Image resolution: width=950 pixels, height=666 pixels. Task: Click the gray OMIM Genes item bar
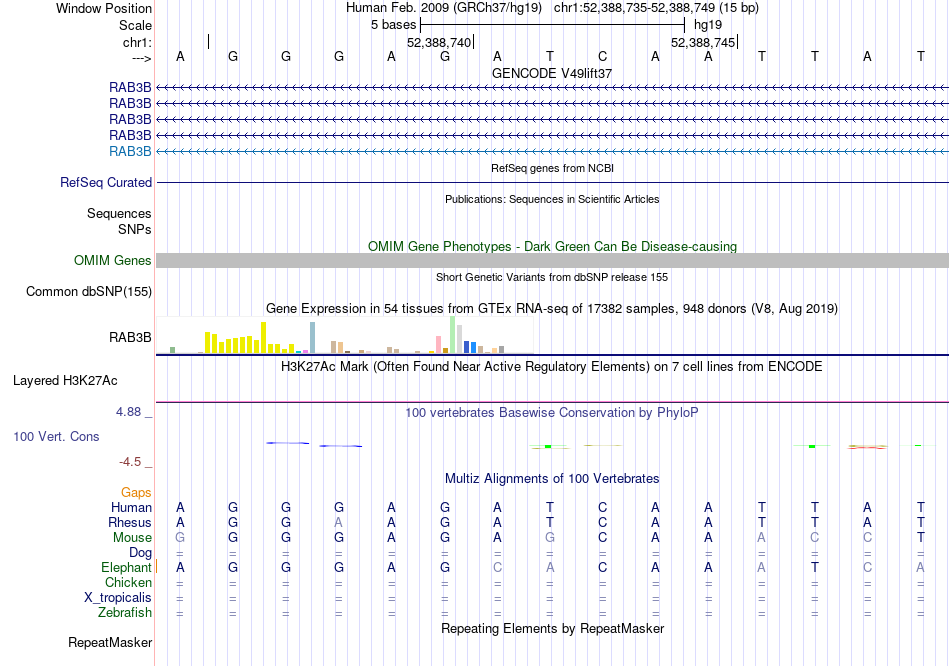tap(552, 261)
